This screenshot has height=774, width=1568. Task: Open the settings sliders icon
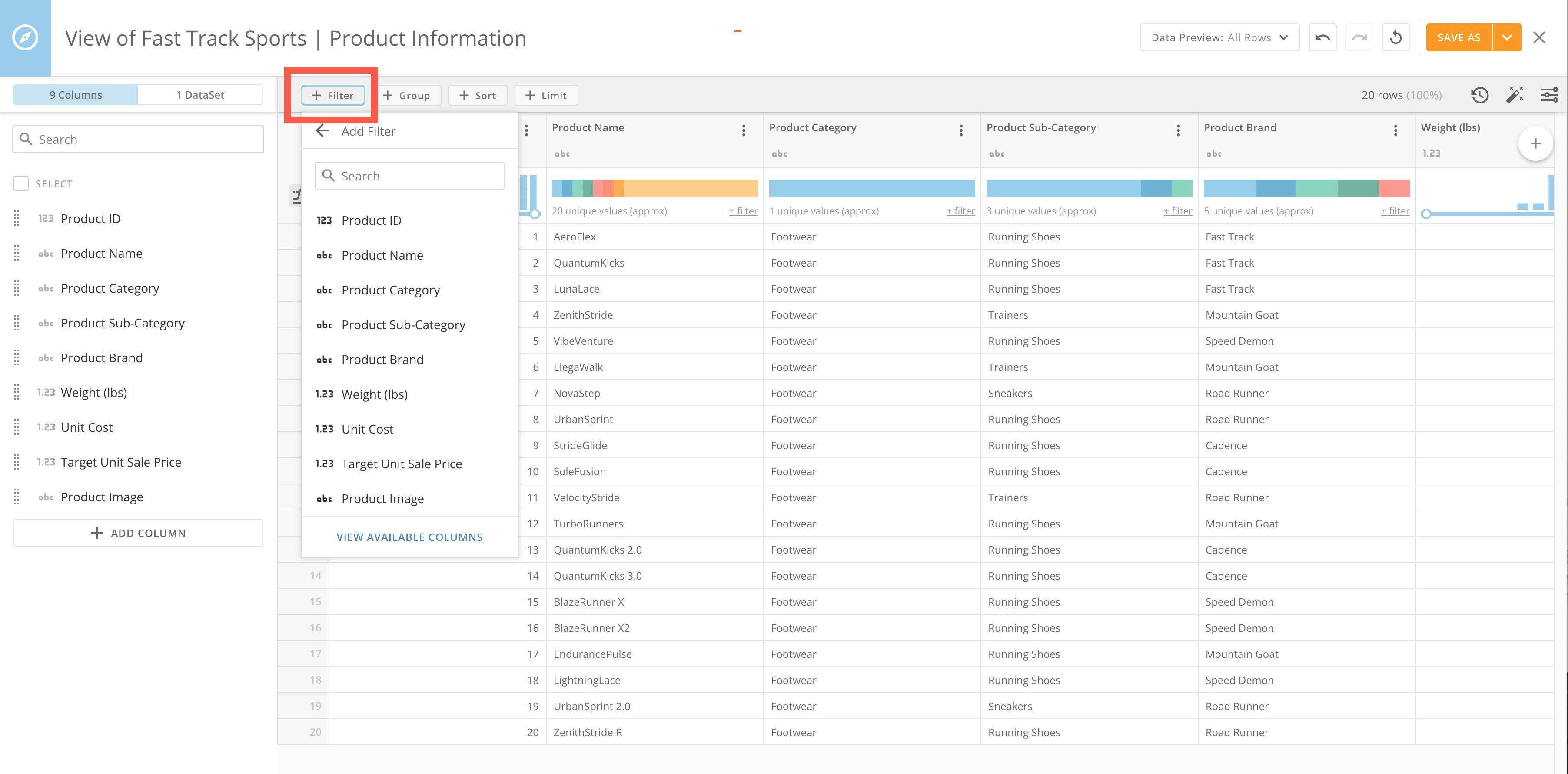coord(1549,95)
